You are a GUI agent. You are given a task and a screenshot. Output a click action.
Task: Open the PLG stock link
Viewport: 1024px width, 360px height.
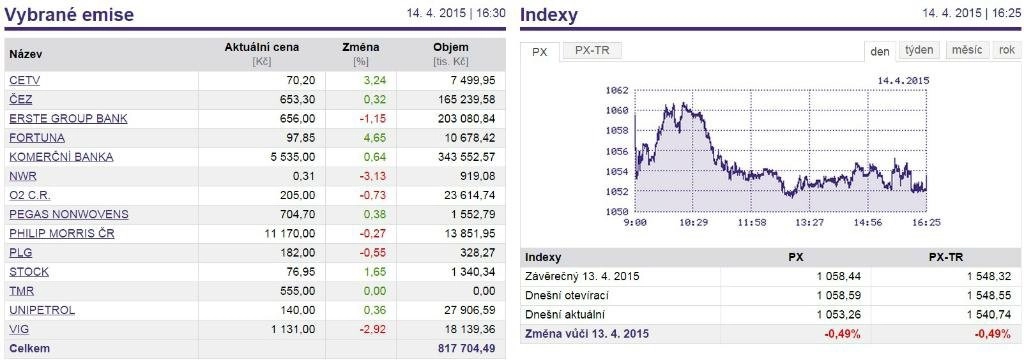[20, 252]
